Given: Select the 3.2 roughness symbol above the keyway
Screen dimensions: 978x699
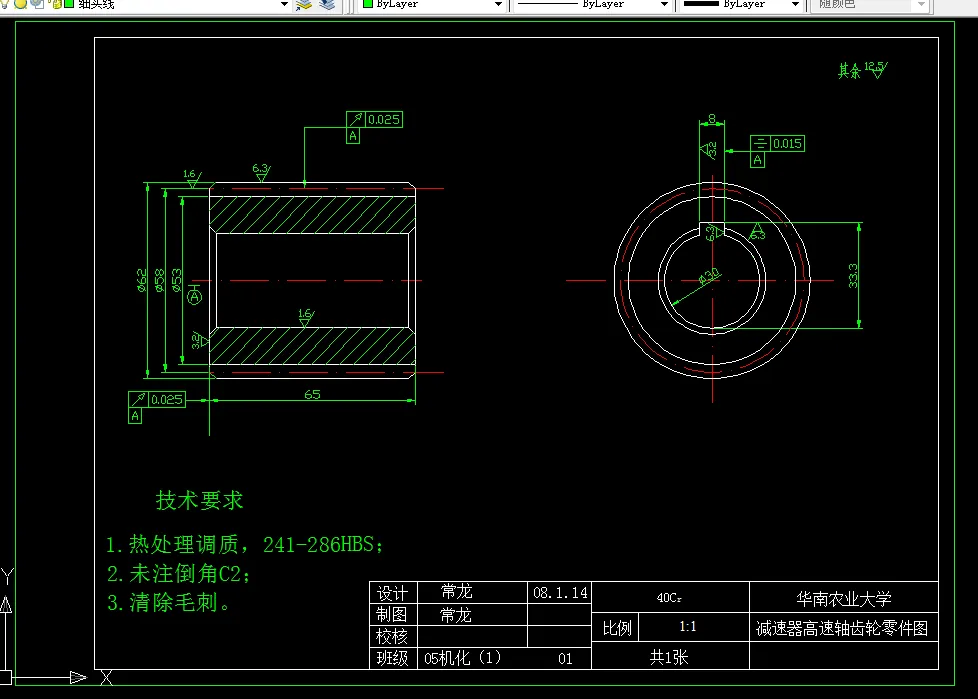Looking at the screenshot, I should click(x=709, y=150).
